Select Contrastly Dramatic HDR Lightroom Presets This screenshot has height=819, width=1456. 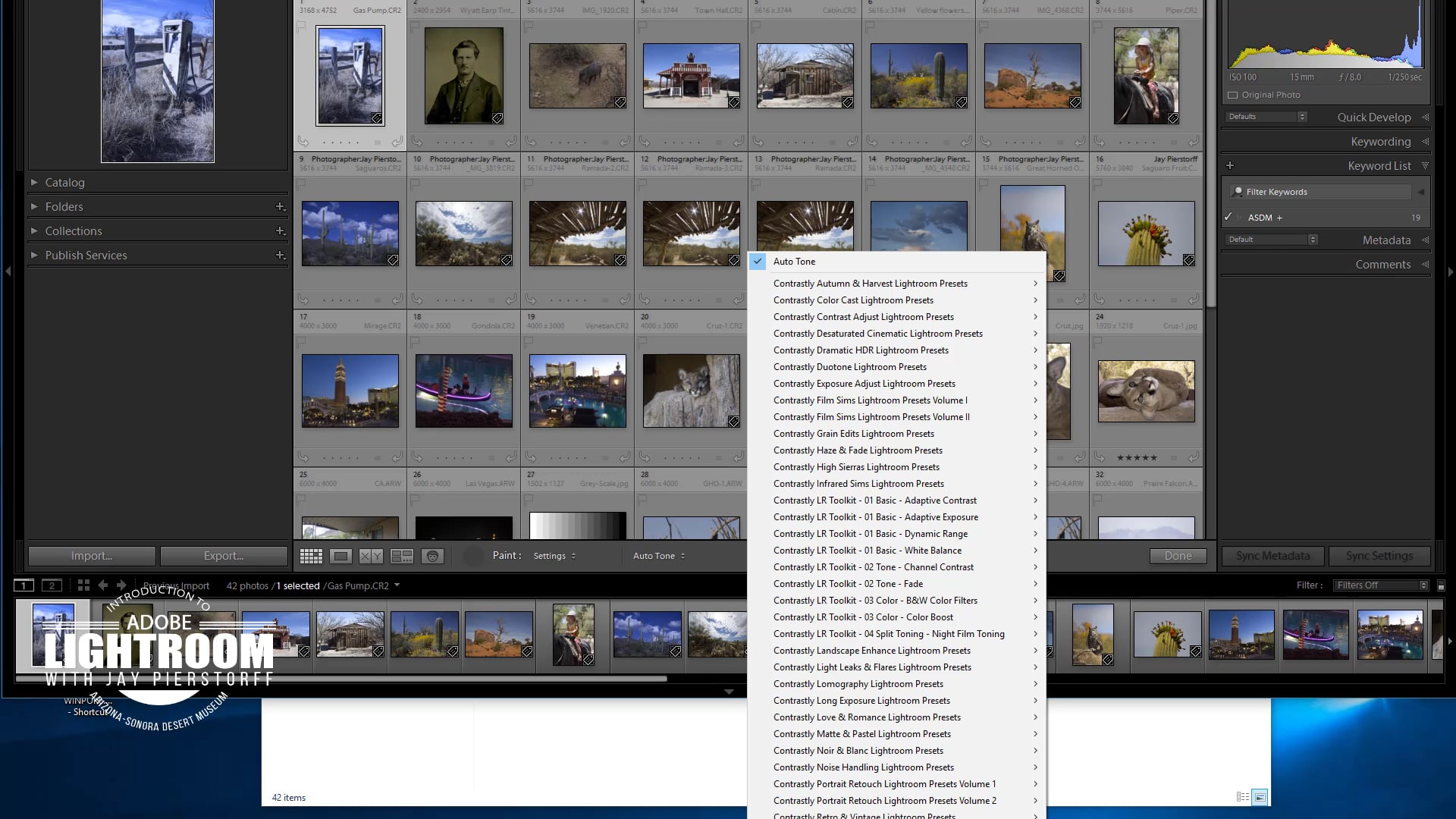point(861,350)
